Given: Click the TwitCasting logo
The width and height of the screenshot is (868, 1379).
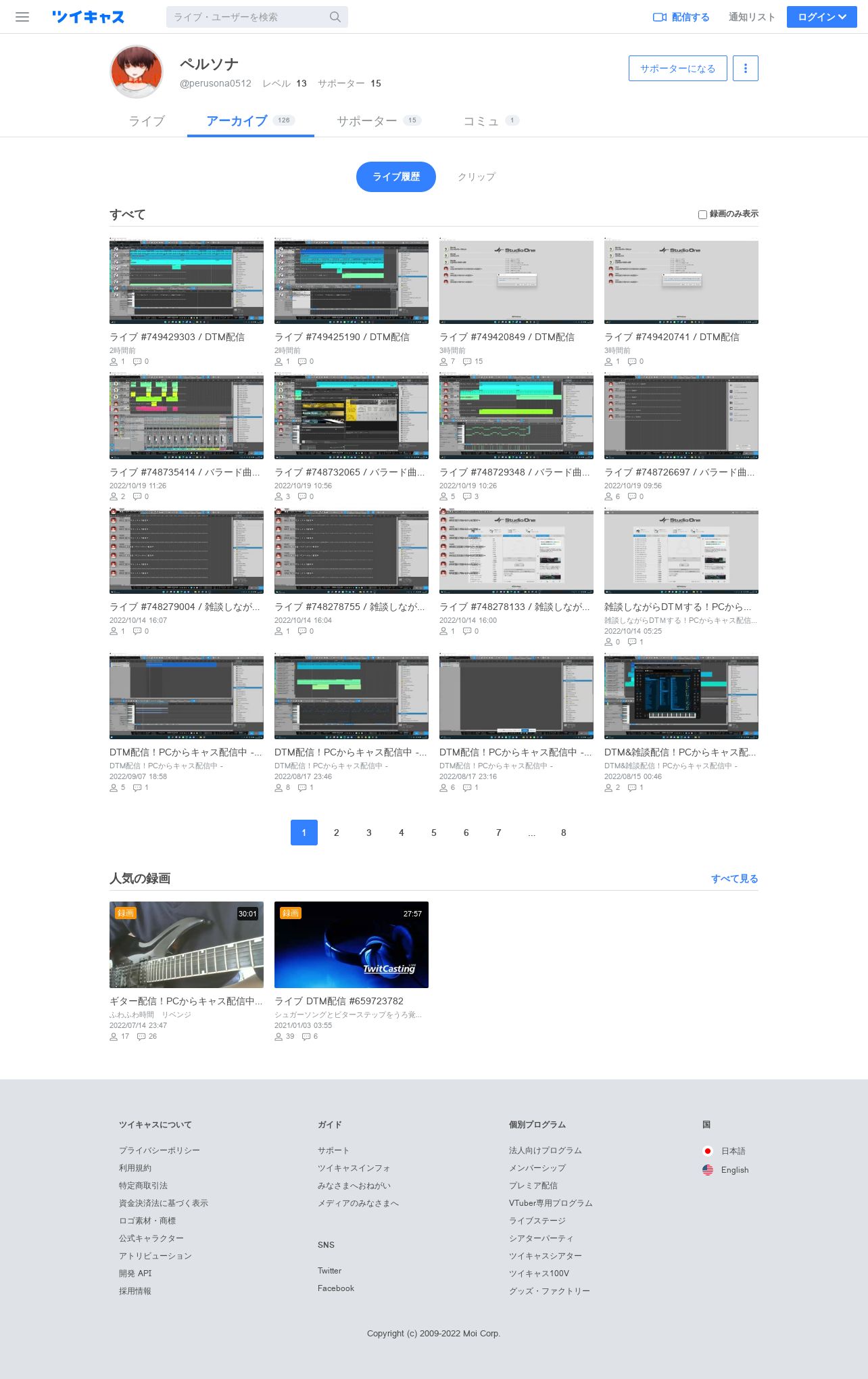Looking at the screenshot, I should pos(89,17).
